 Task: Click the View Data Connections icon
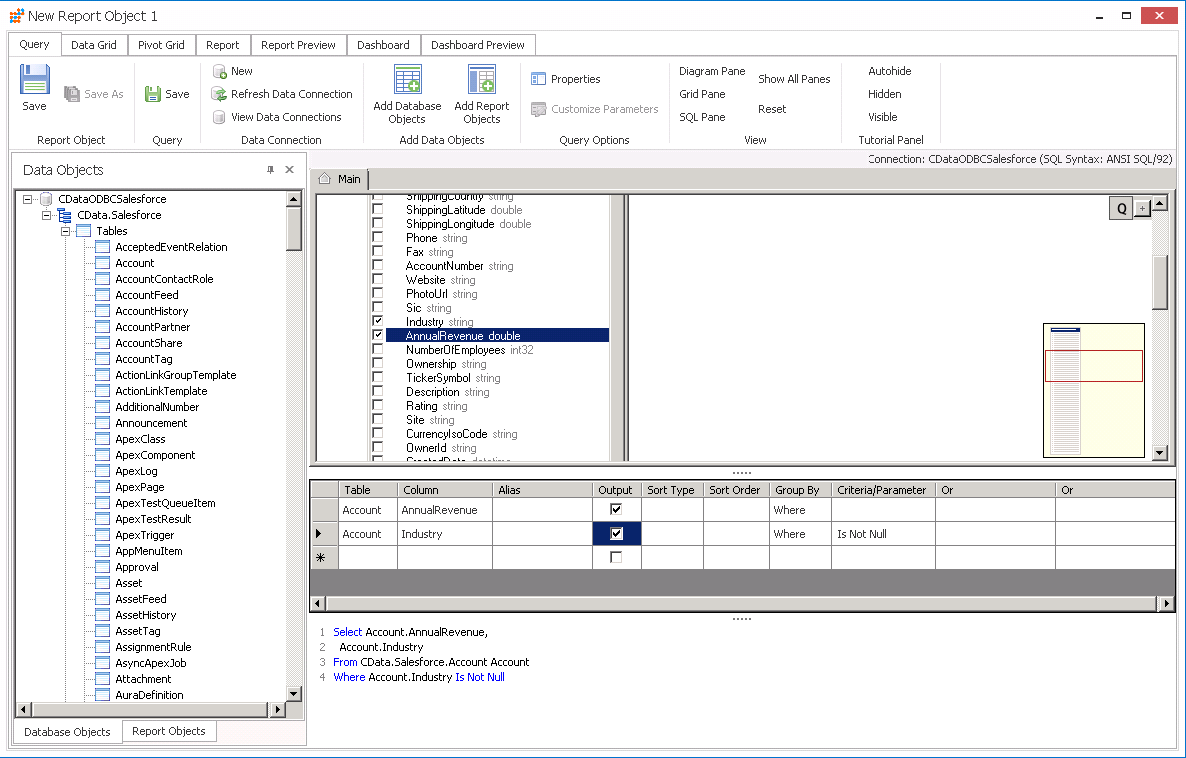(x=219, y=117)
